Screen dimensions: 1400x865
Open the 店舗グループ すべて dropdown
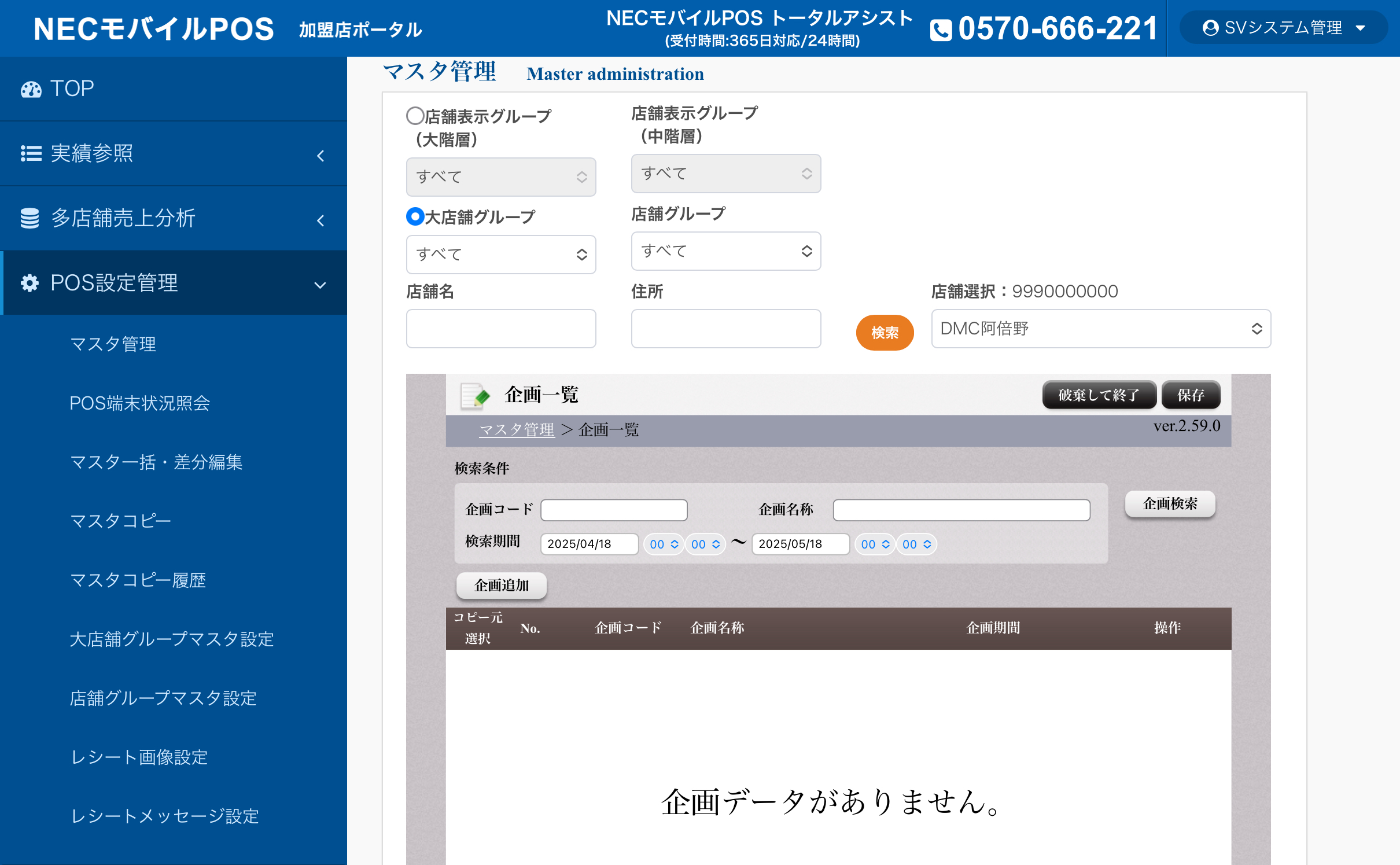point(725,251)
